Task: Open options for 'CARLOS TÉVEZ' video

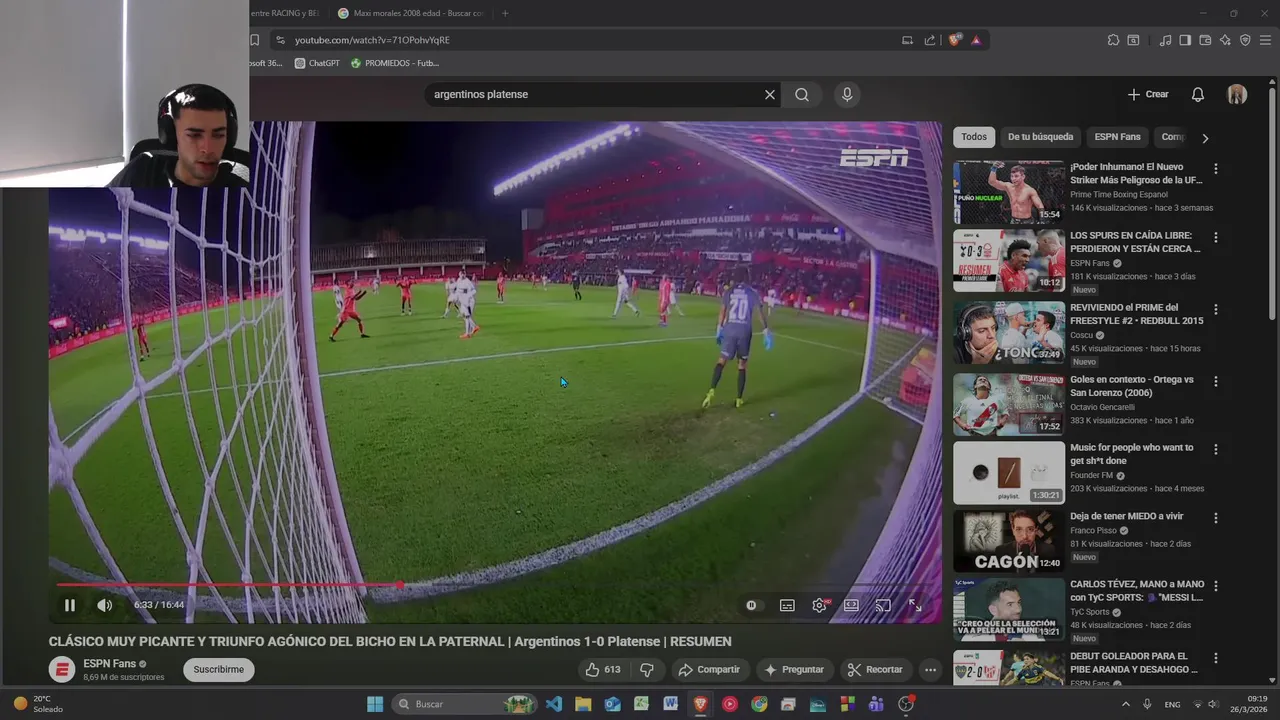Action: coord(1216,586)
